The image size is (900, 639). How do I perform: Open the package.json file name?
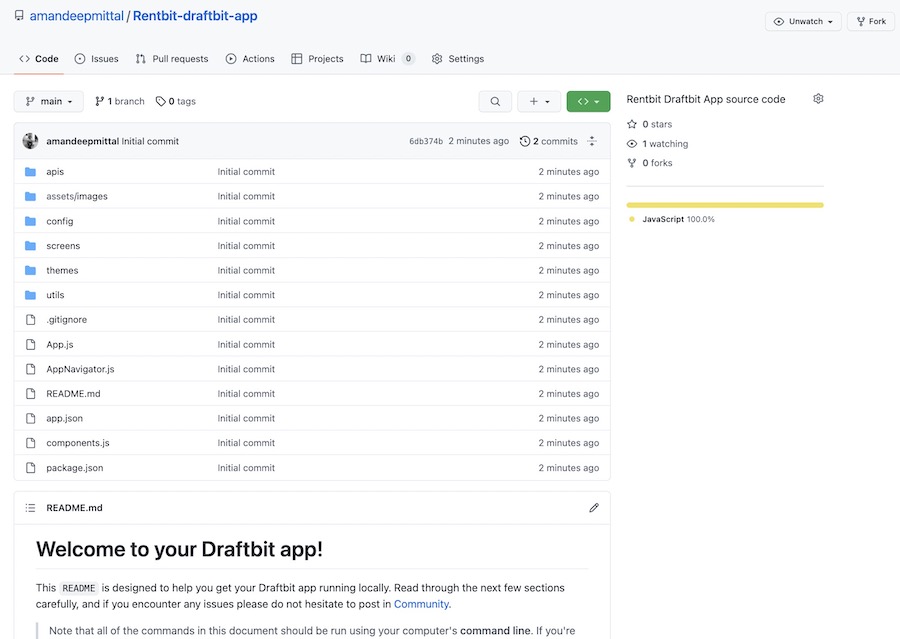75,468
